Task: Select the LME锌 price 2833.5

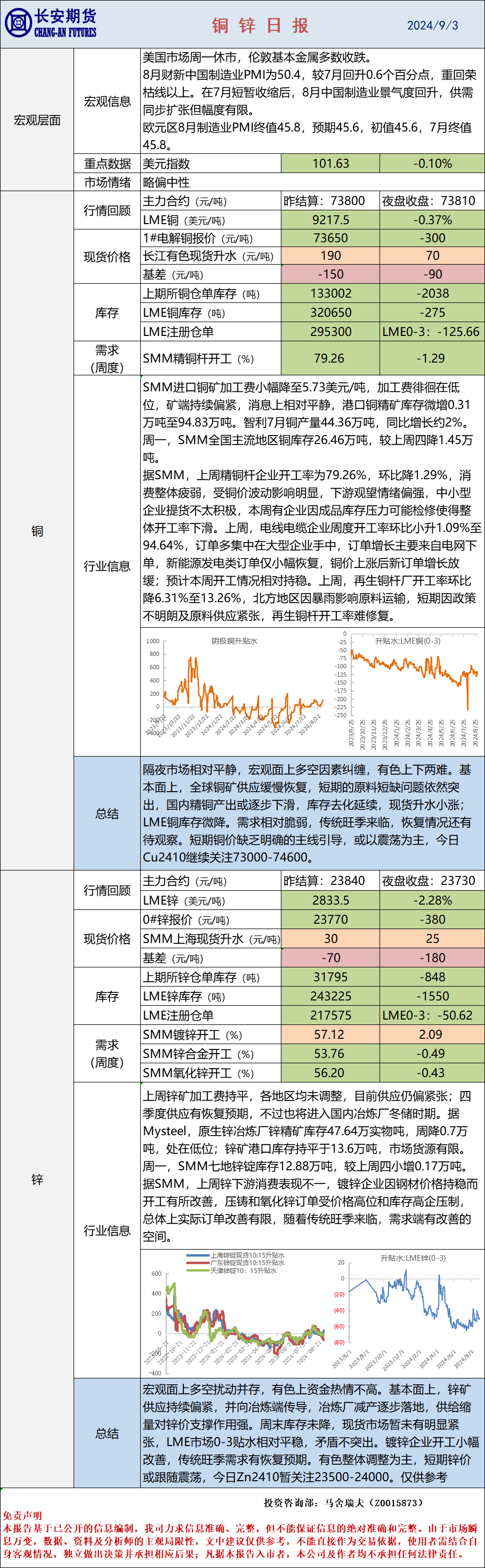Action: tap(330, 900)
